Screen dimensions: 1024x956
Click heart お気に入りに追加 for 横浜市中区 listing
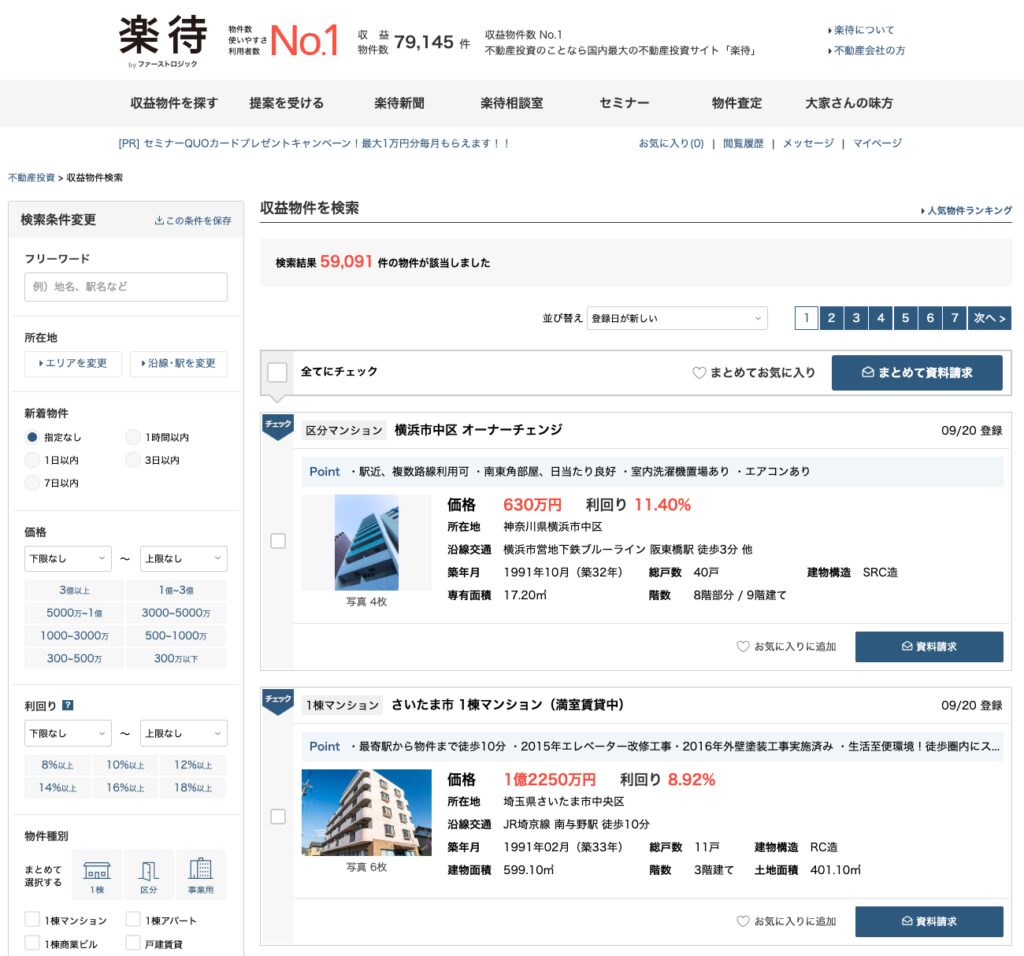(x=786, y=646)
